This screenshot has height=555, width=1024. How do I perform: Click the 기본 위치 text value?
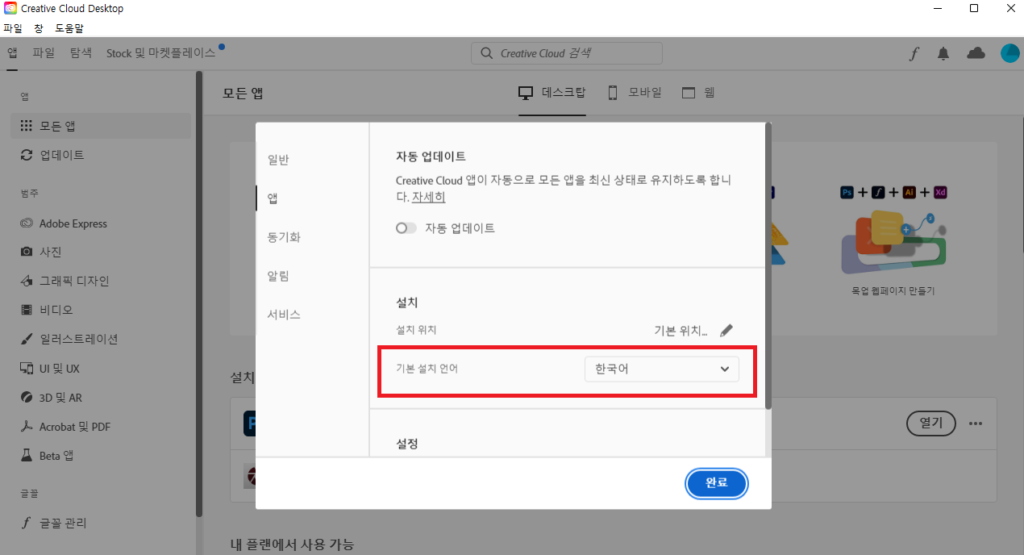click(x=680, y=330)
